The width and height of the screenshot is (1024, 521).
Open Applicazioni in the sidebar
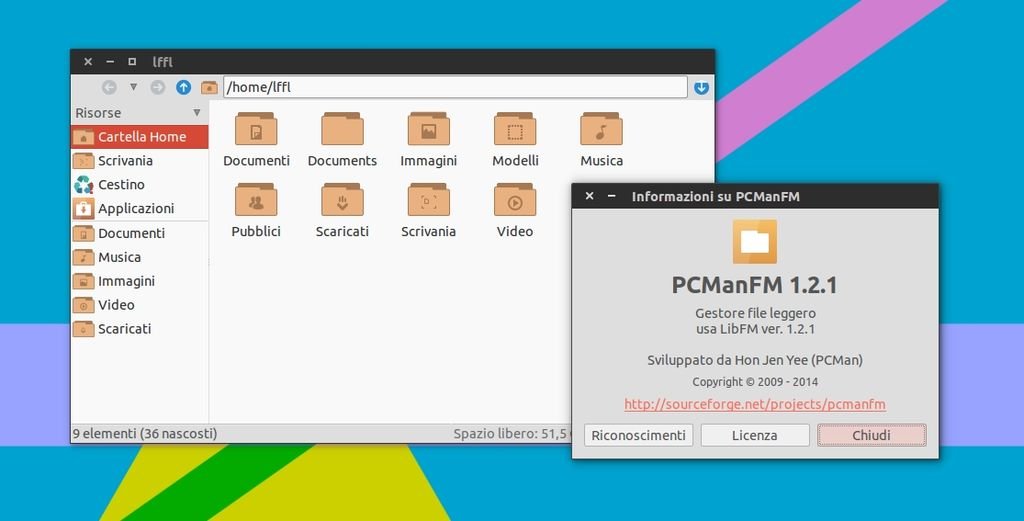click(x=139, y=208)
